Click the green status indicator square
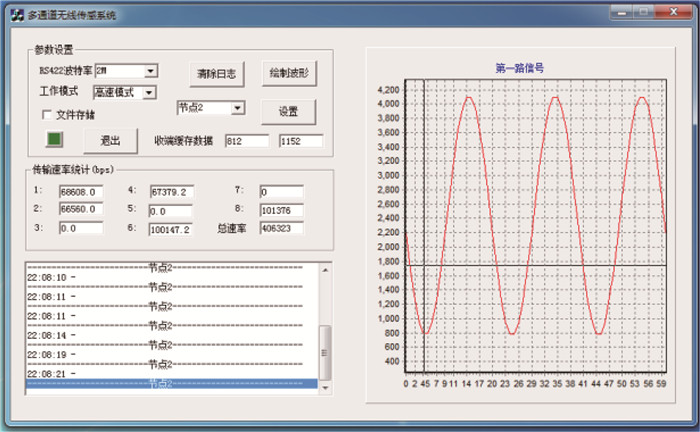The height and width of the screenshot is (432, 700). 55,138
